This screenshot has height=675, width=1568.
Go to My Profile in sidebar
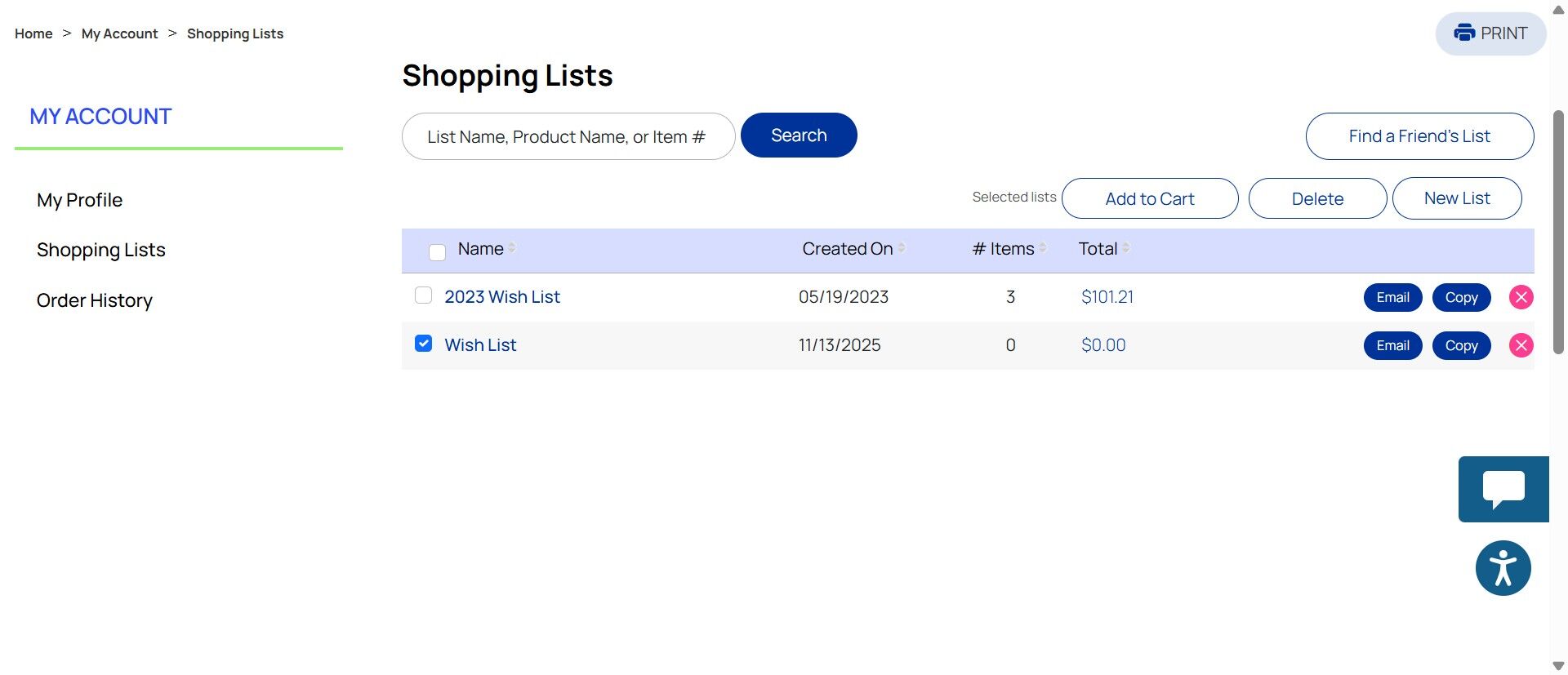(x=79, y=200)
